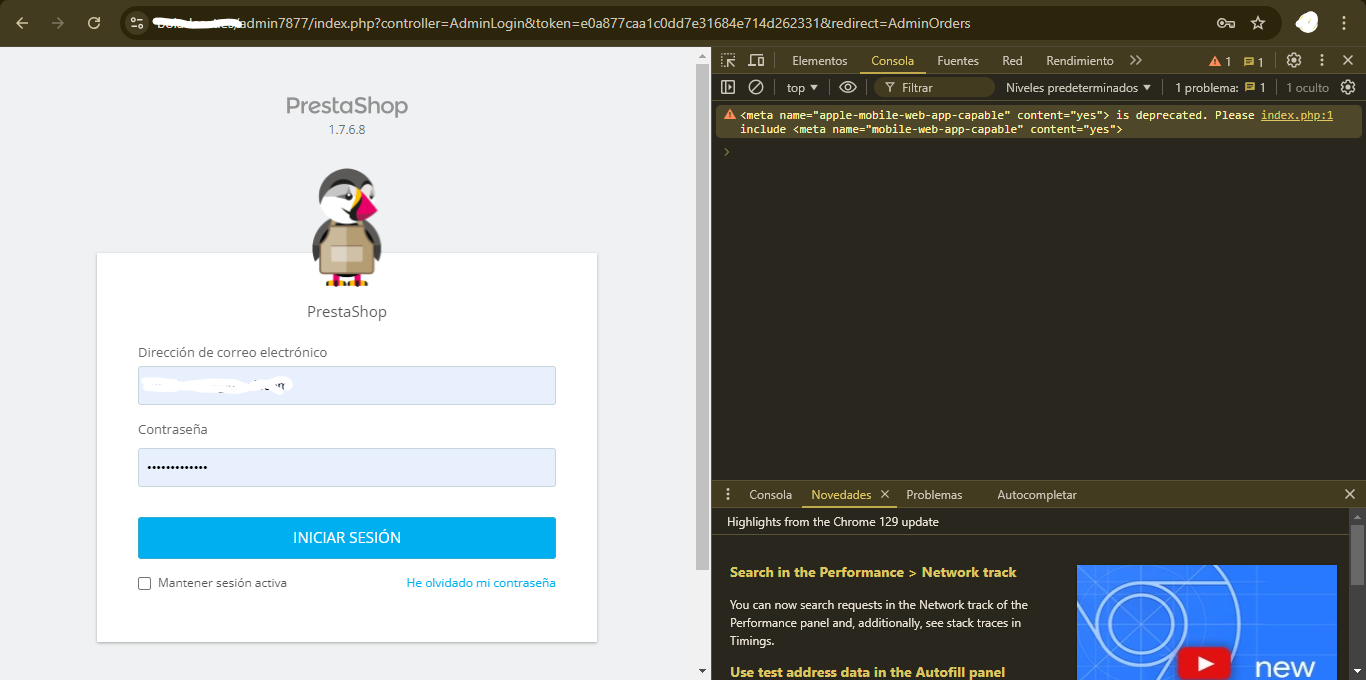Switch to Rendimiento tab

pos(1079,61)
